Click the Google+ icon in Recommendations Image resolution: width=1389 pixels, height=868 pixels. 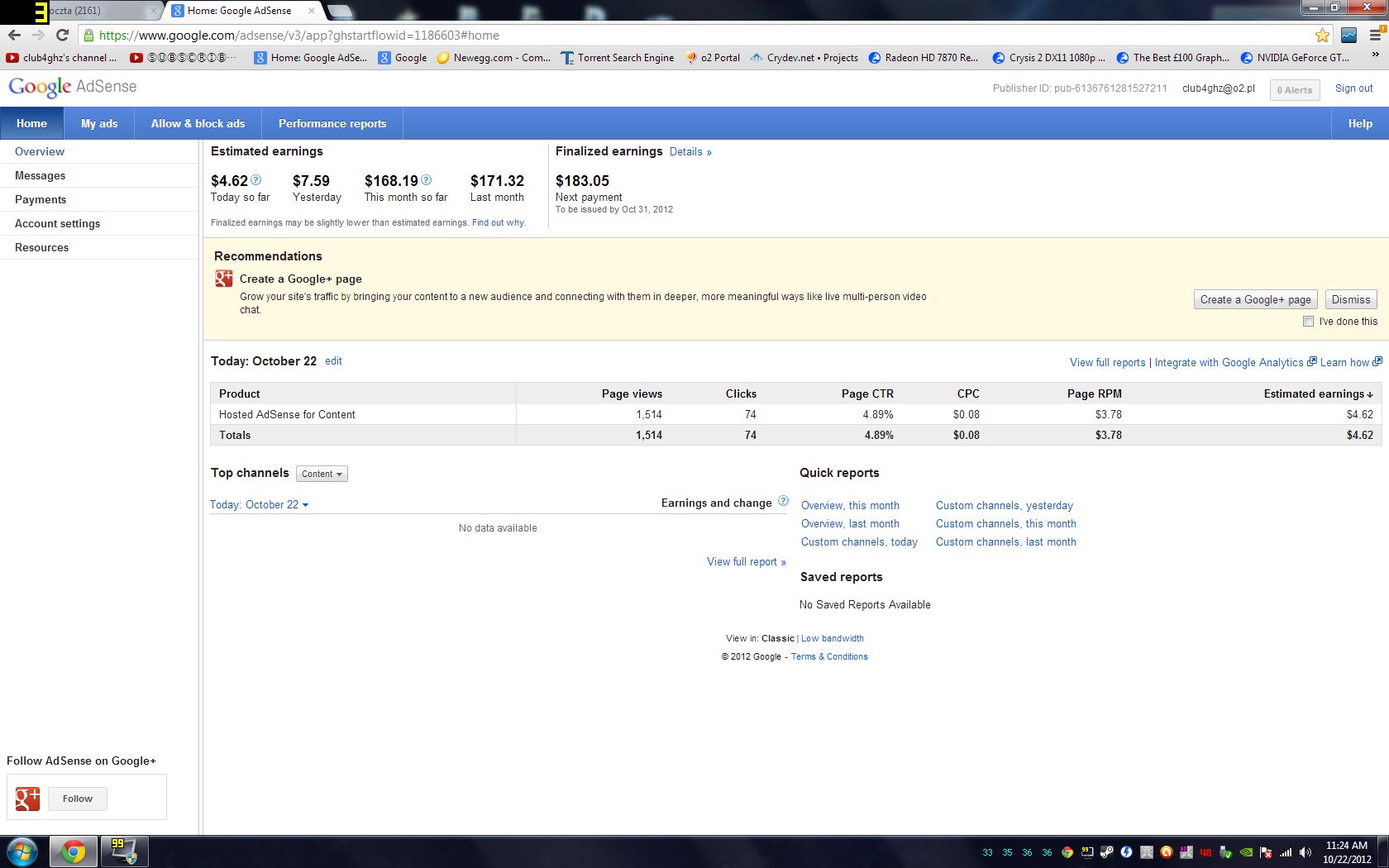tap(224, 279)
